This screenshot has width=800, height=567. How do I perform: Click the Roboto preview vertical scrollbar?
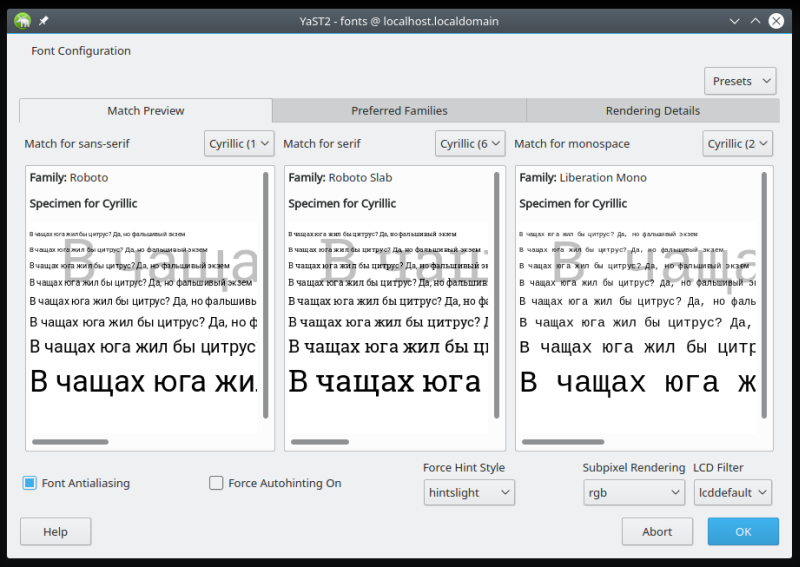point(265,295)
